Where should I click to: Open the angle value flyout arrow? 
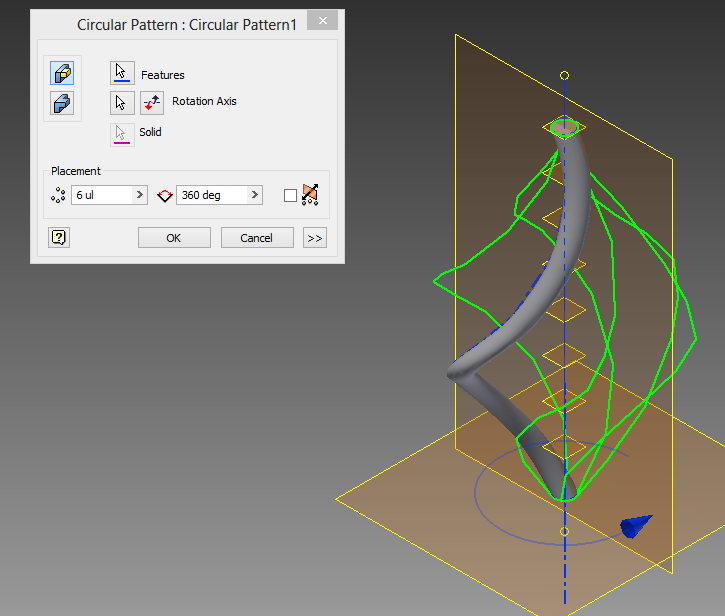tap(255, 195)
